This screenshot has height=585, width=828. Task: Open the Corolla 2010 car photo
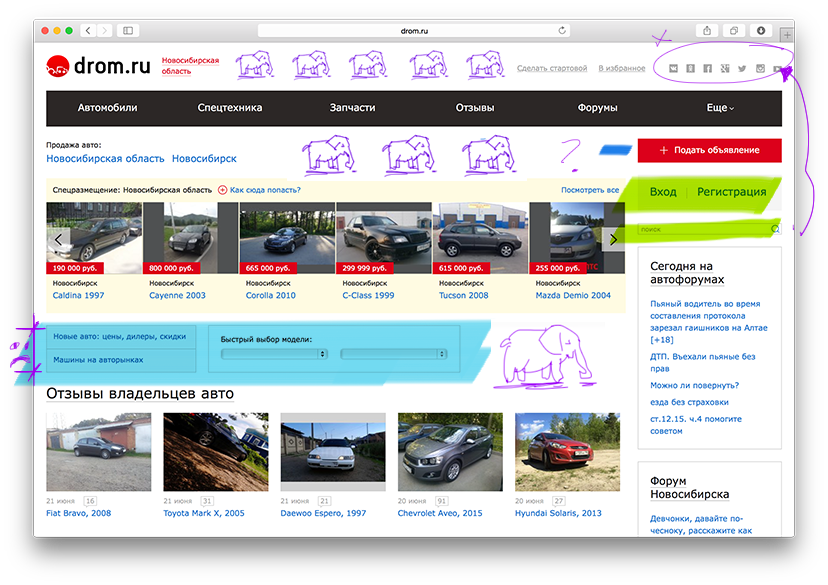click(287, 238)
